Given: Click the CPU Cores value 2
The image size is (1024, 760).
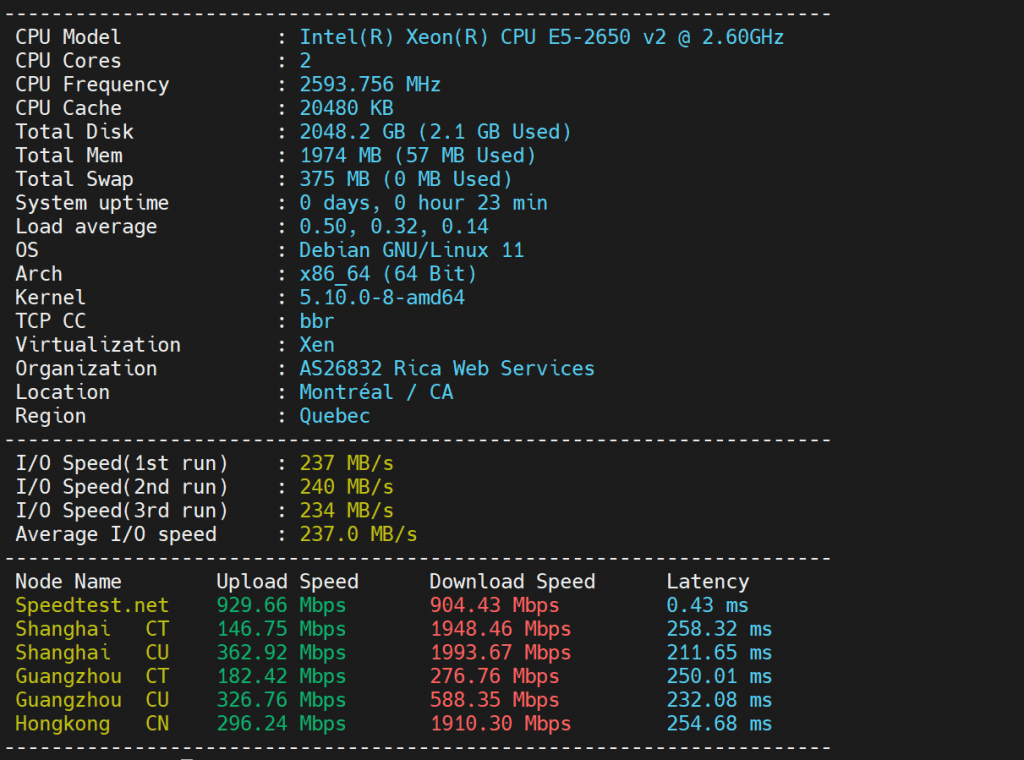Looking at the screenshot, I should click(x=305, y=61).
